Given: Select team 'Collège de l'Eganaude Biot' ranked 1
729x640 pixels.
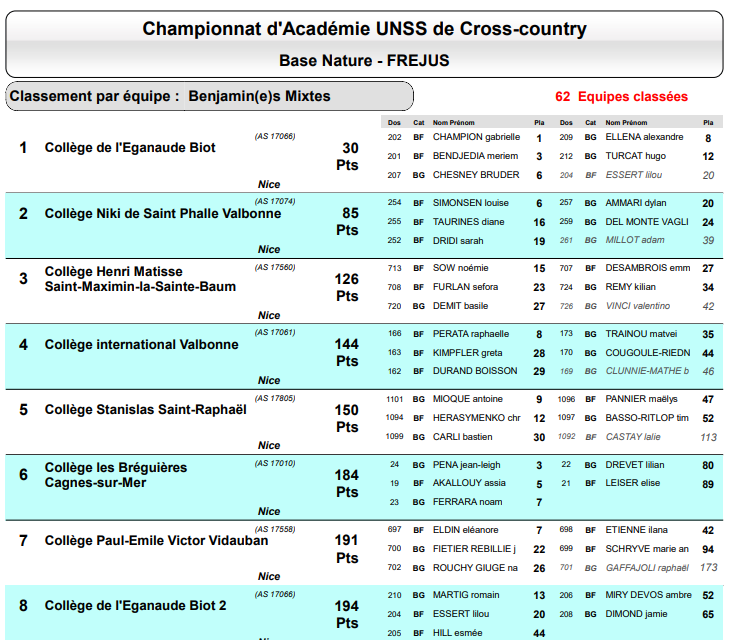Looking at the screenshot, I should pos(130,148).
